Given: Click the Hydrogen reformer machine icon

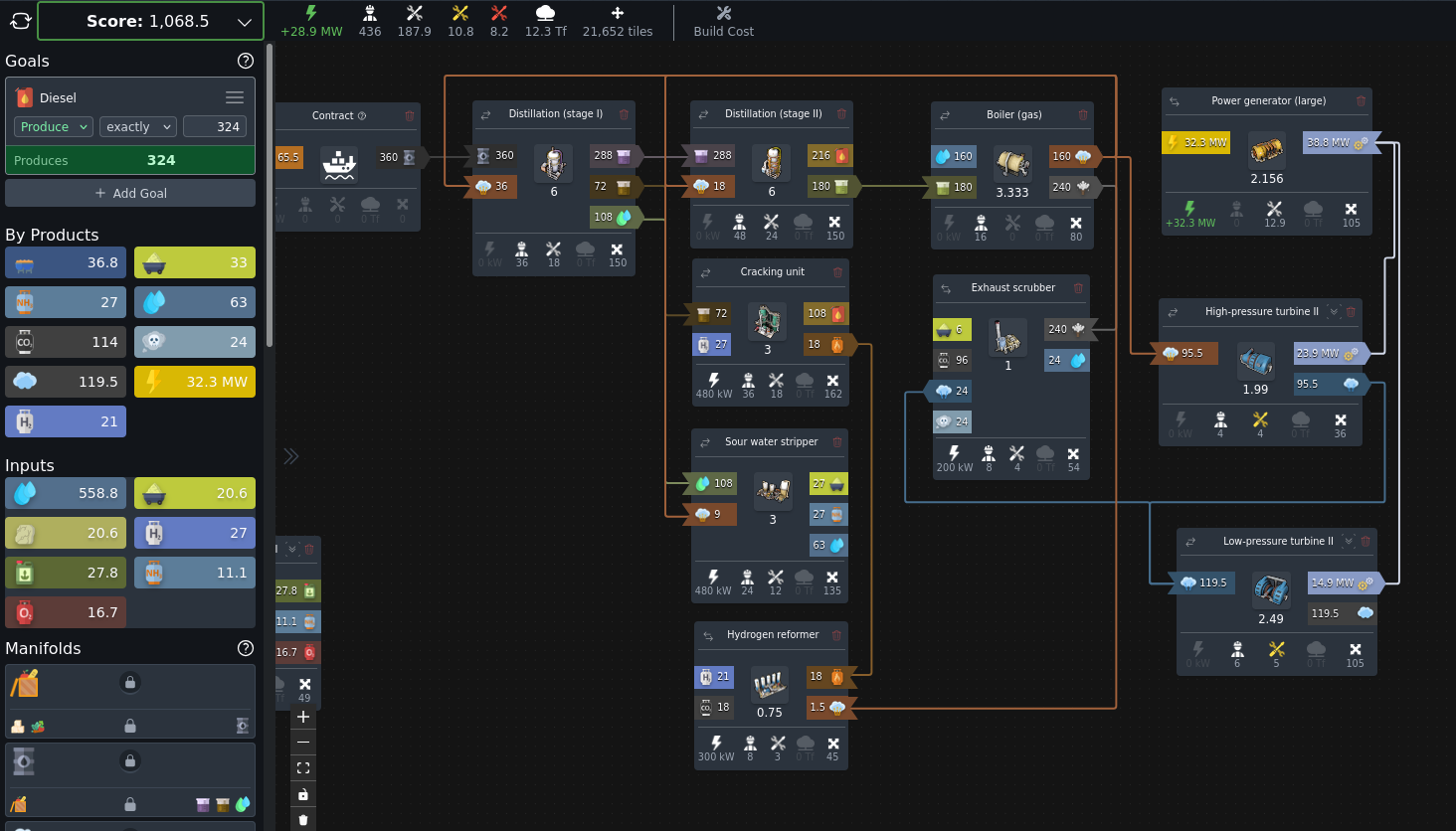Looking at the screenshot, I should click(769, 685).
